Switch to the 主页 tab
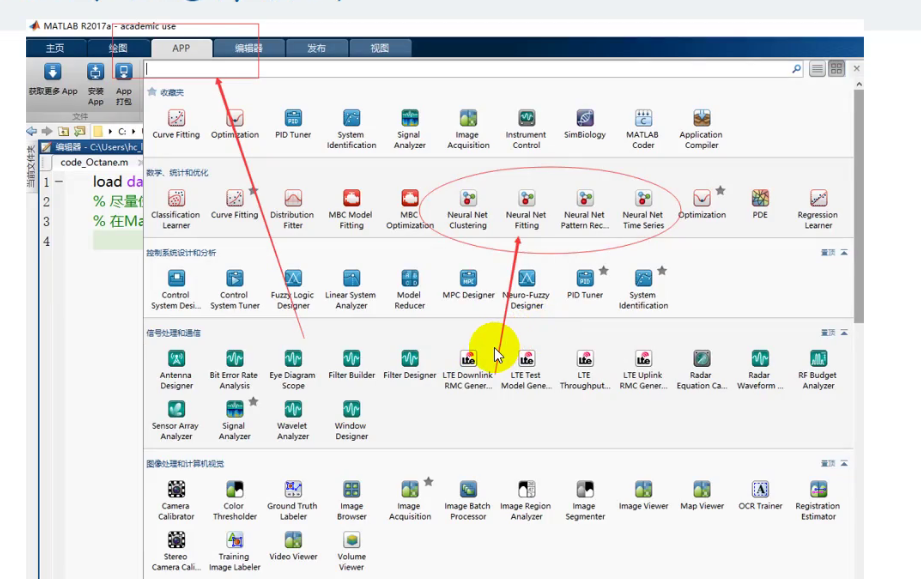Viewport: 921px width, 579px height. tap(55, 48)
